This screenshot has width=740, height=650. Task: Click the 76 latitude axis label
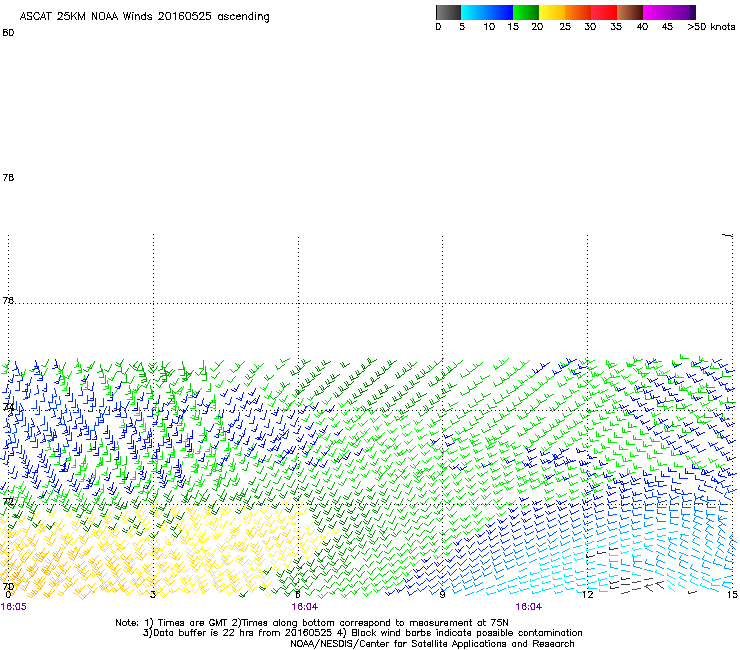tap(8, 300)
